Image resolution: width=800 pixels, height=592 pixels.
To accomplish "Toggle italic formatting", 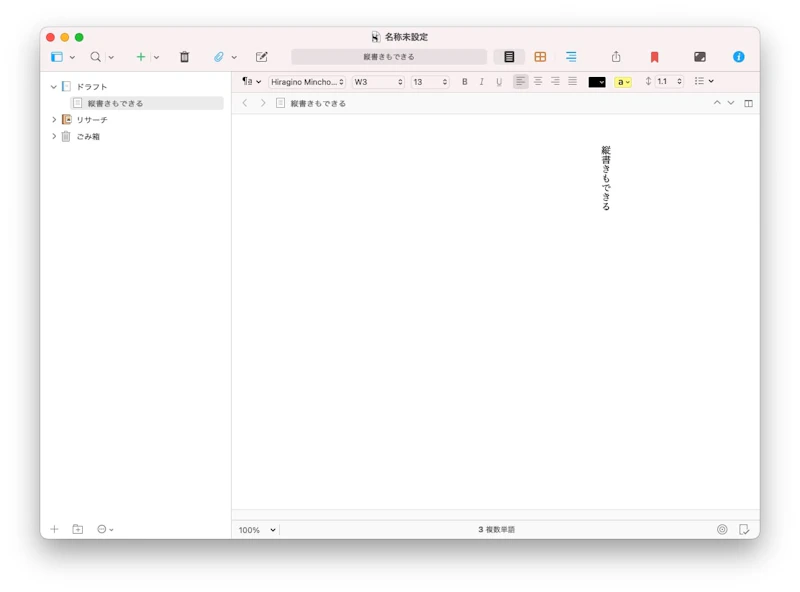I will [481, 82].
